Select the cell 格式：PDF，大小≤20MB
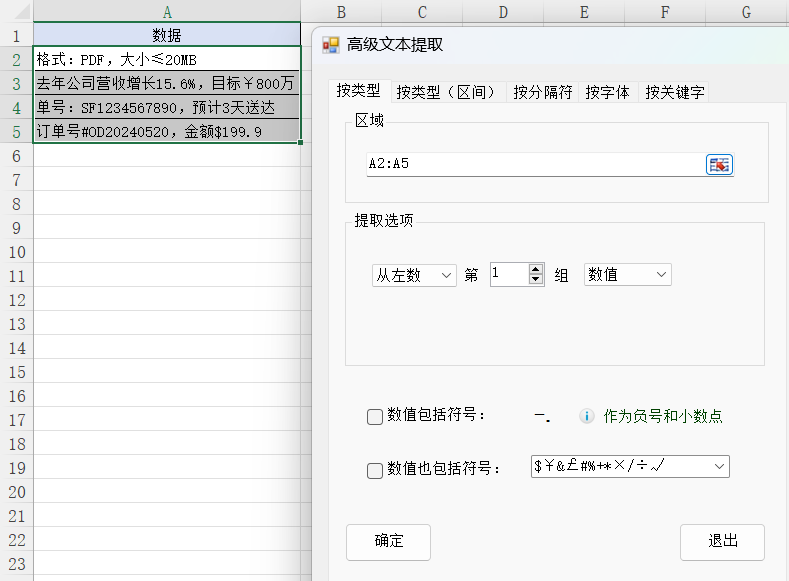Screen dimensions: 789x581 tap(167, 59)
